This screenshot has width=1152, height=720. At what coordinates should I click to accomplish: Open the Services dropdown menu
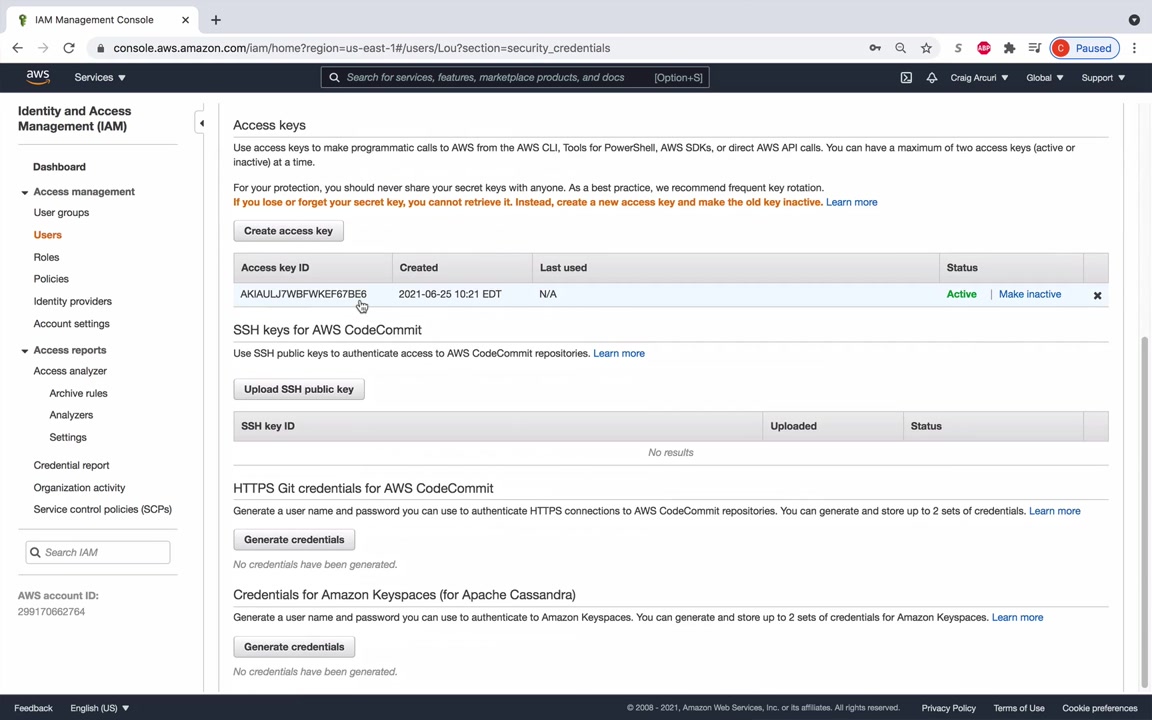99,77
